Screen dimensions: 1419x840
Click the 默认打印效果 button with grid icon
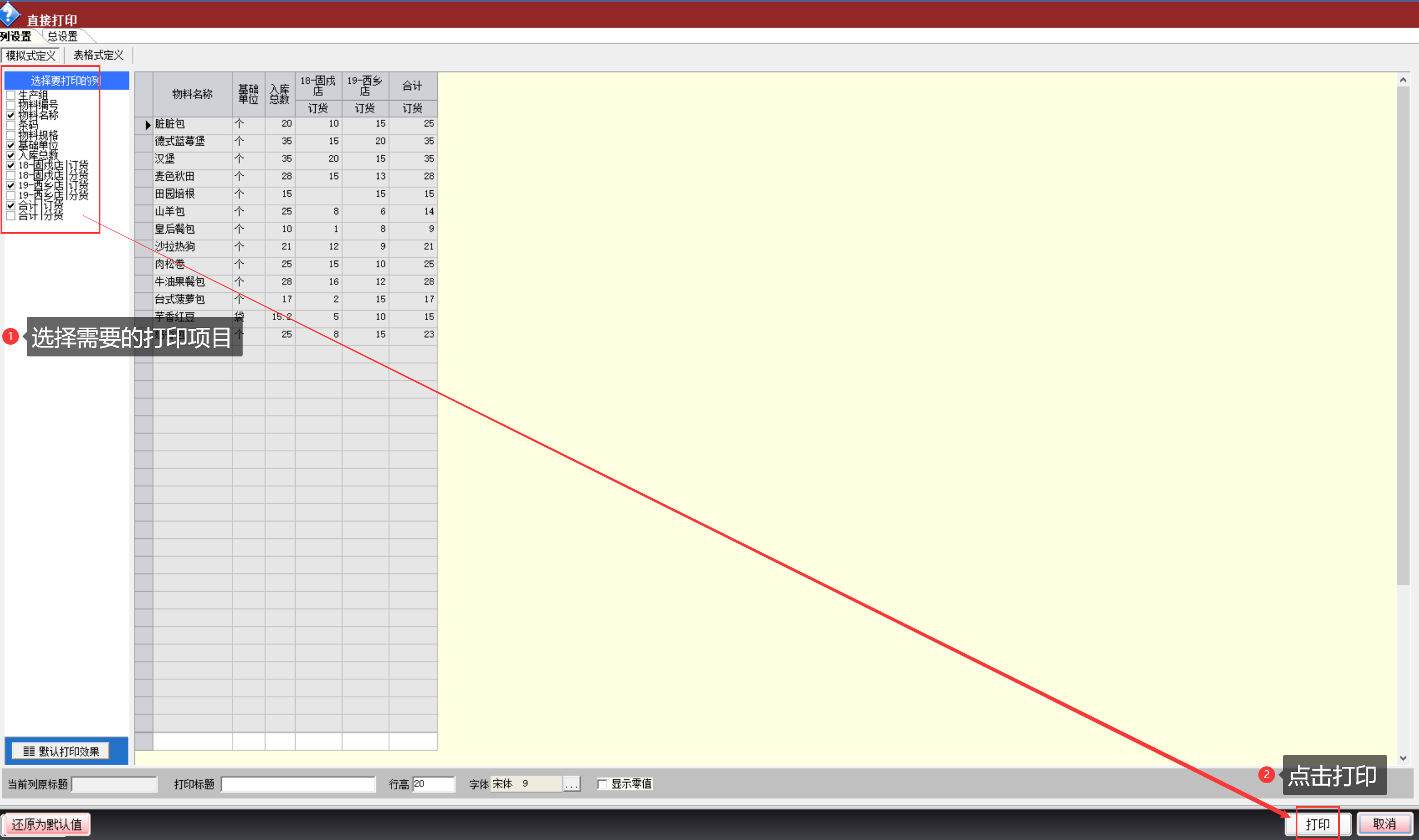coord(61,751)
